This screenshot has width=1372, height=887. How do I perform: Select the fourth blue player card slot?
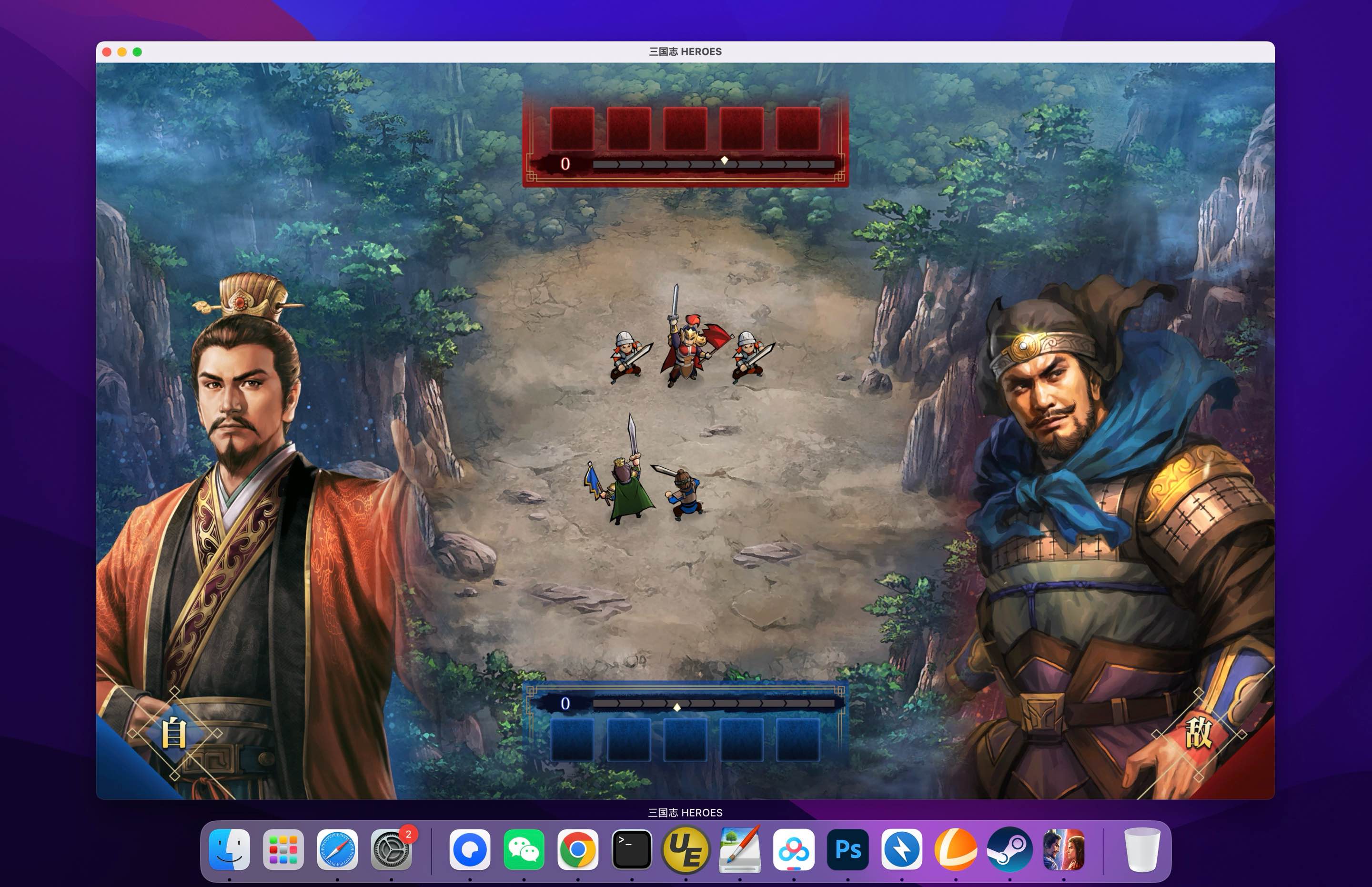(742, 739)
